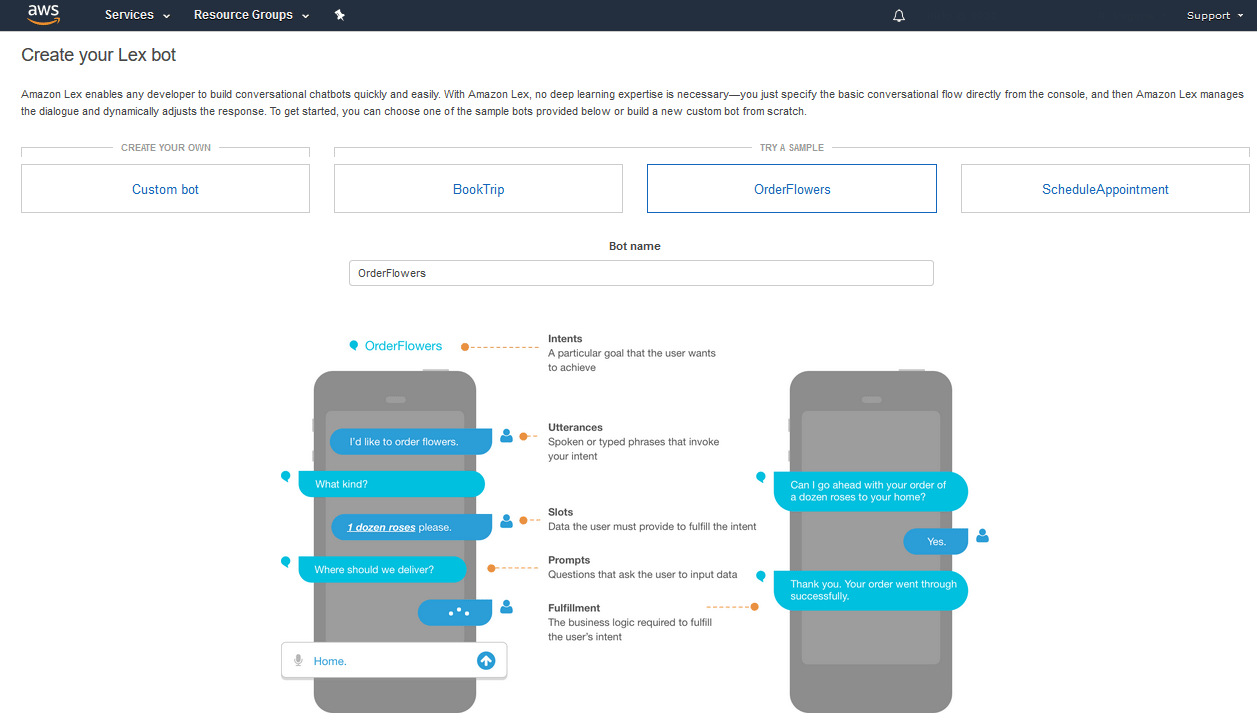Open the Support dropdown menu

click(x=1215, y=16)
